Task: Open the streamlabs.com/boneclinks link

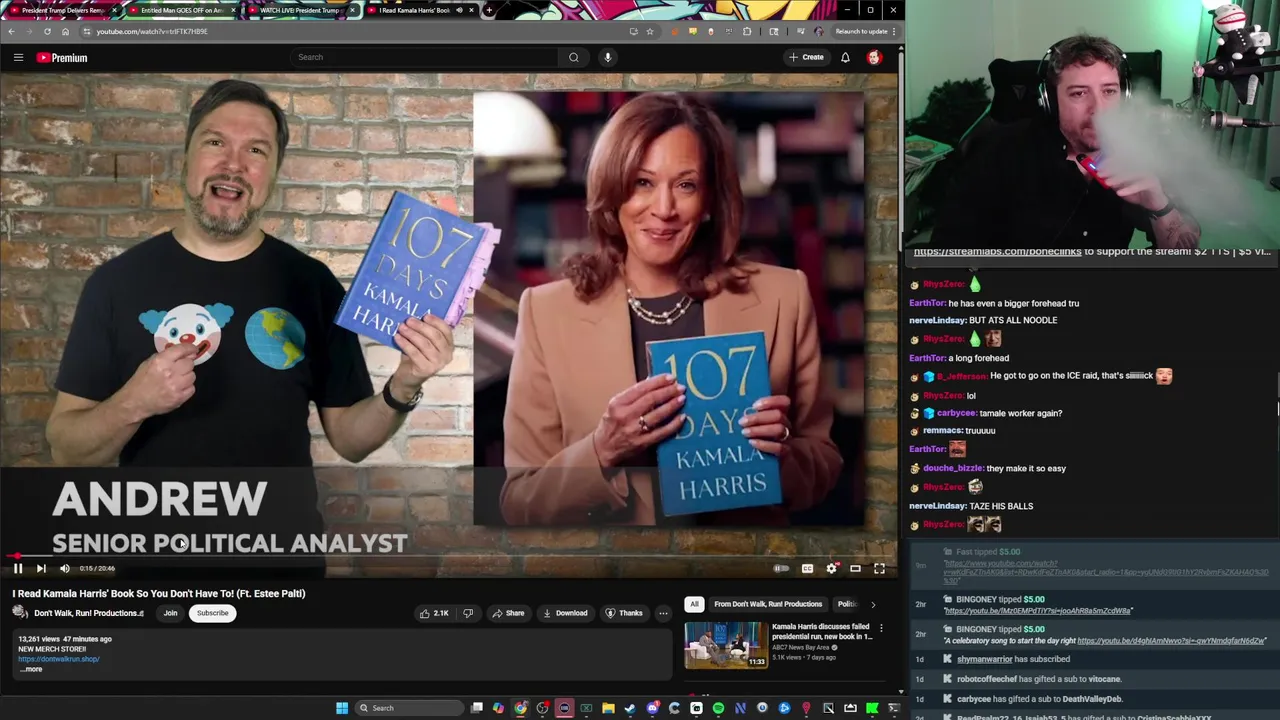Action: [x=997, y=251]
